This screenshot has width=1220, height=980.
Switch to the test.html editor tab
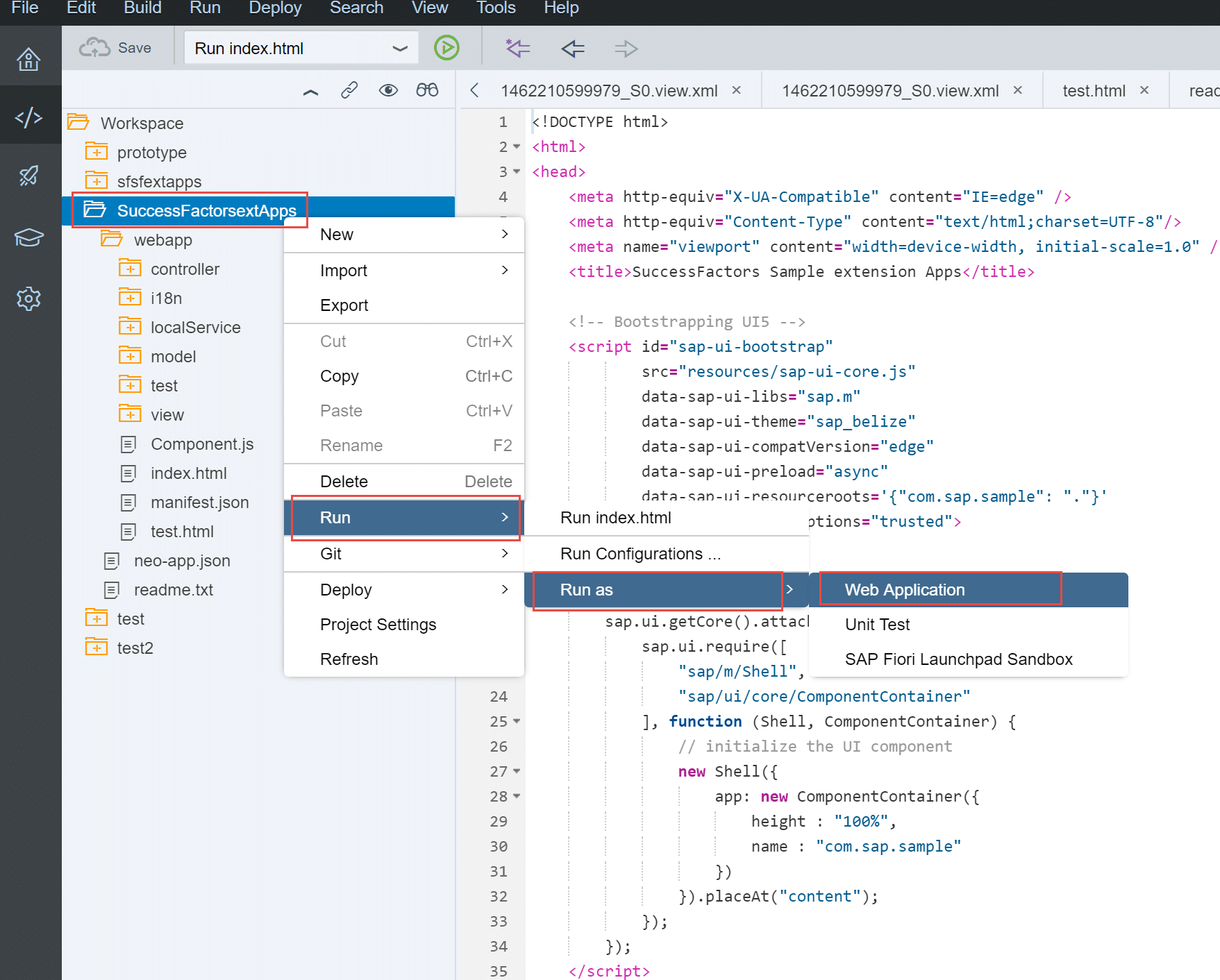point(1094,91)
